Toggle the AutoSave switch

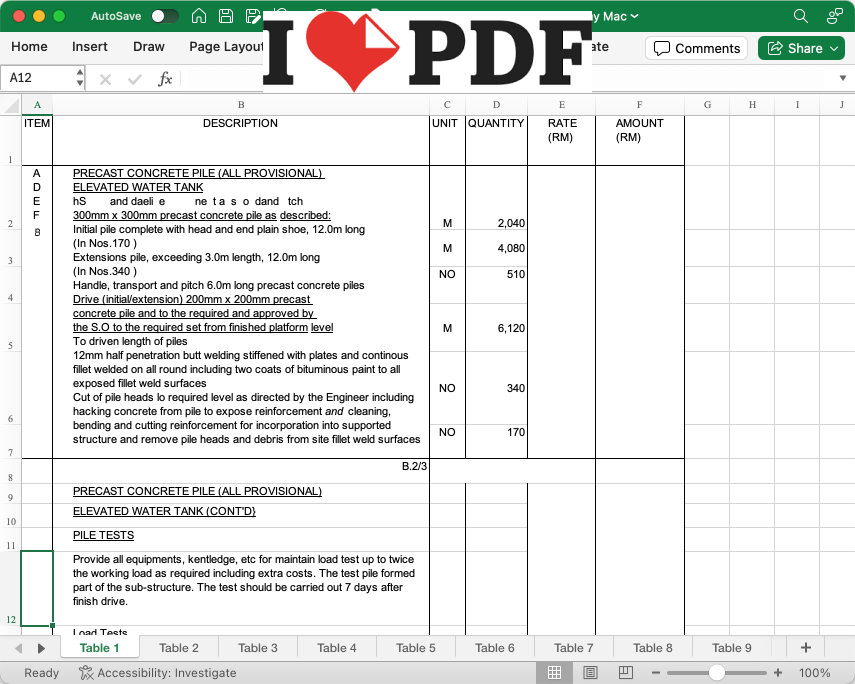[x=165, y=16]
